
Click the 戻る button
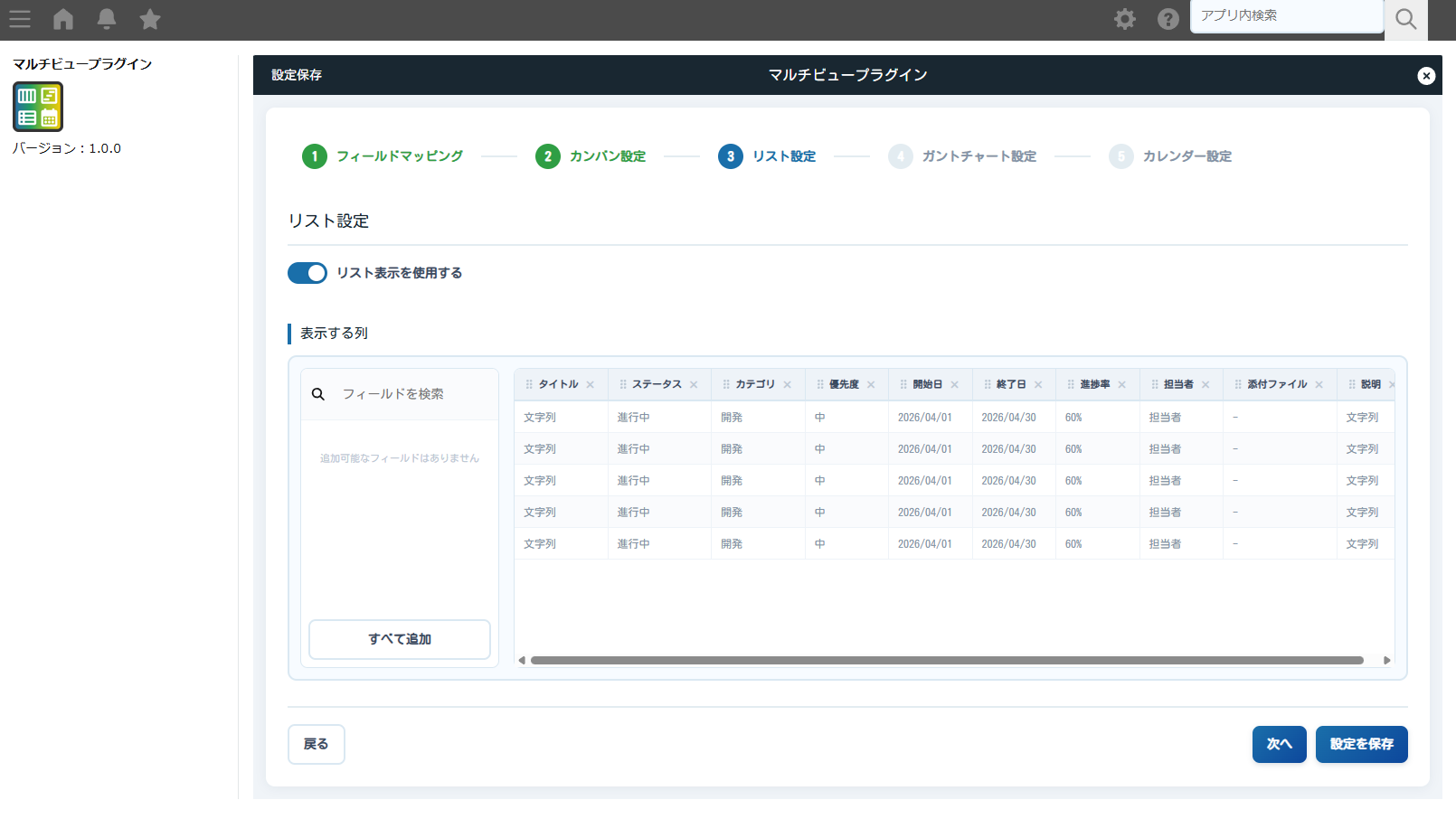[x=316, y=744]
